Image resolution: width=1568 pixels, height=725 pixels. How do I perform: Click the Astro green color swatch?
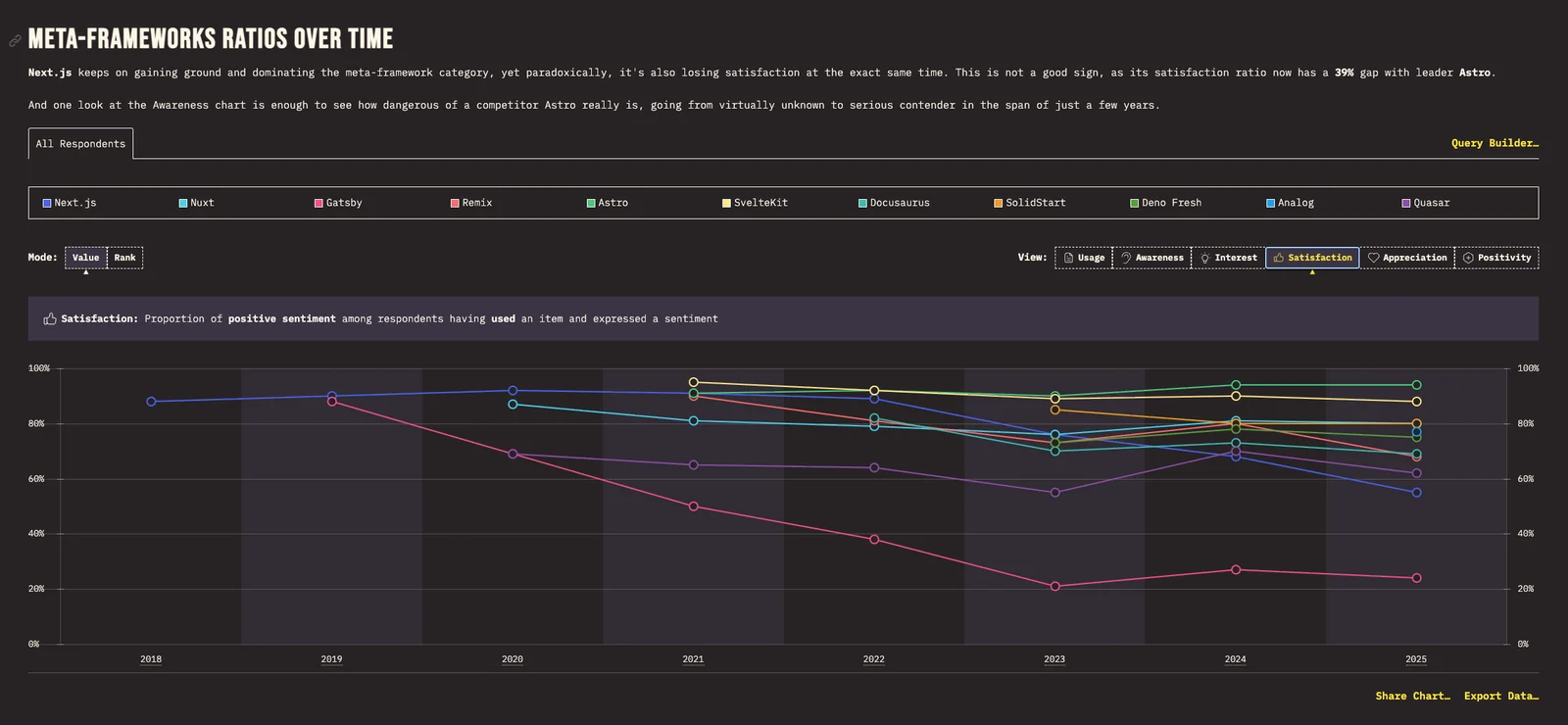pyautogui.click(x=591, y=203)
